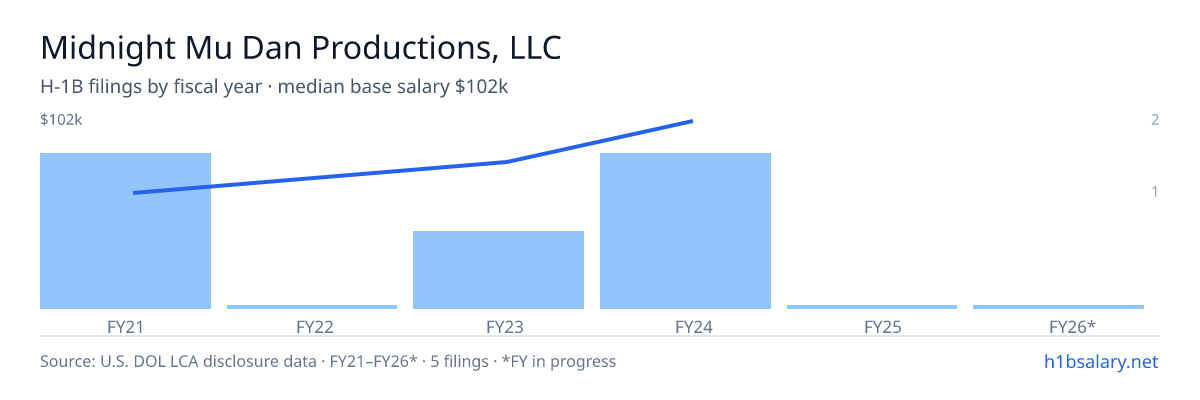Click the FY24 filings bar
The width and height of the screenshot is (1200, 400).
[x=685, y=231]
